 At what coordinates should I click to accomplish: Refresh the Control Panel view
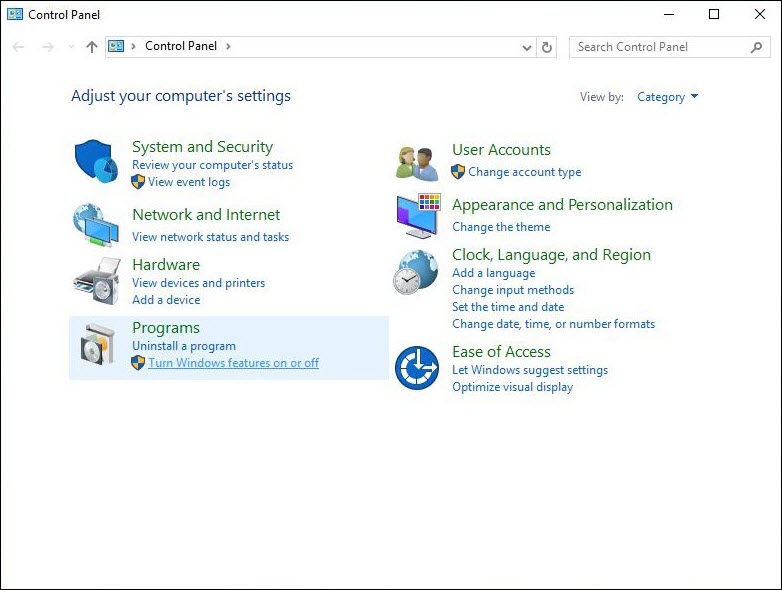[547, 47]
